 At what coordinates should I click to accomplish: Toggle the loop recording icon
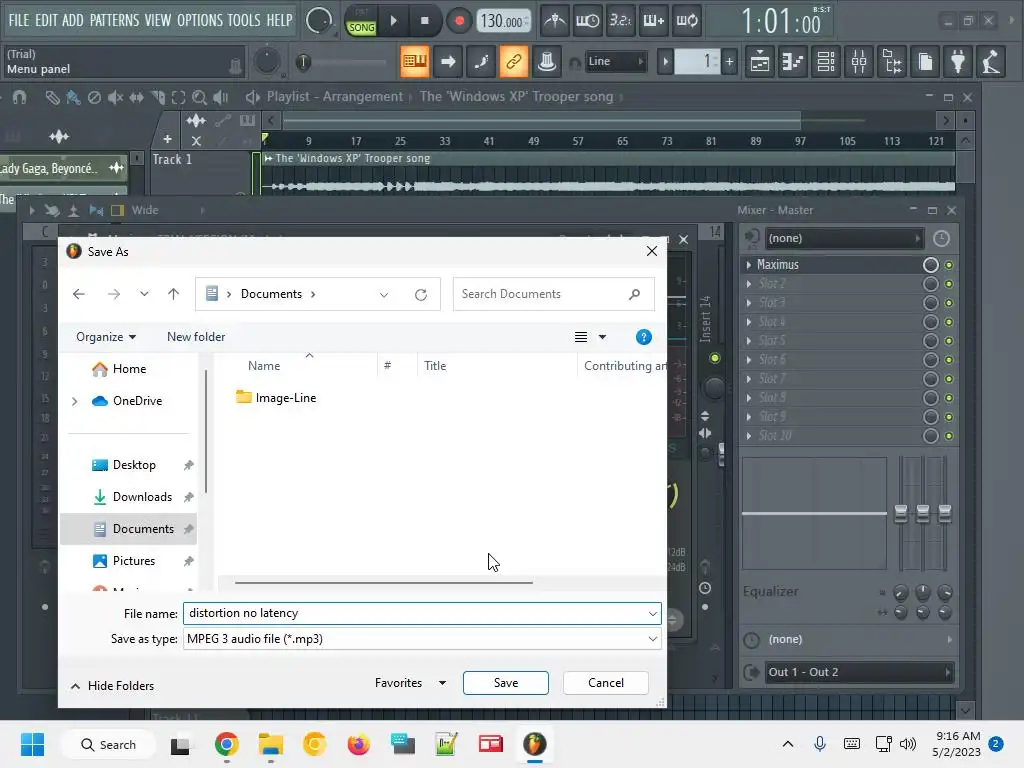tap(686, 21)
